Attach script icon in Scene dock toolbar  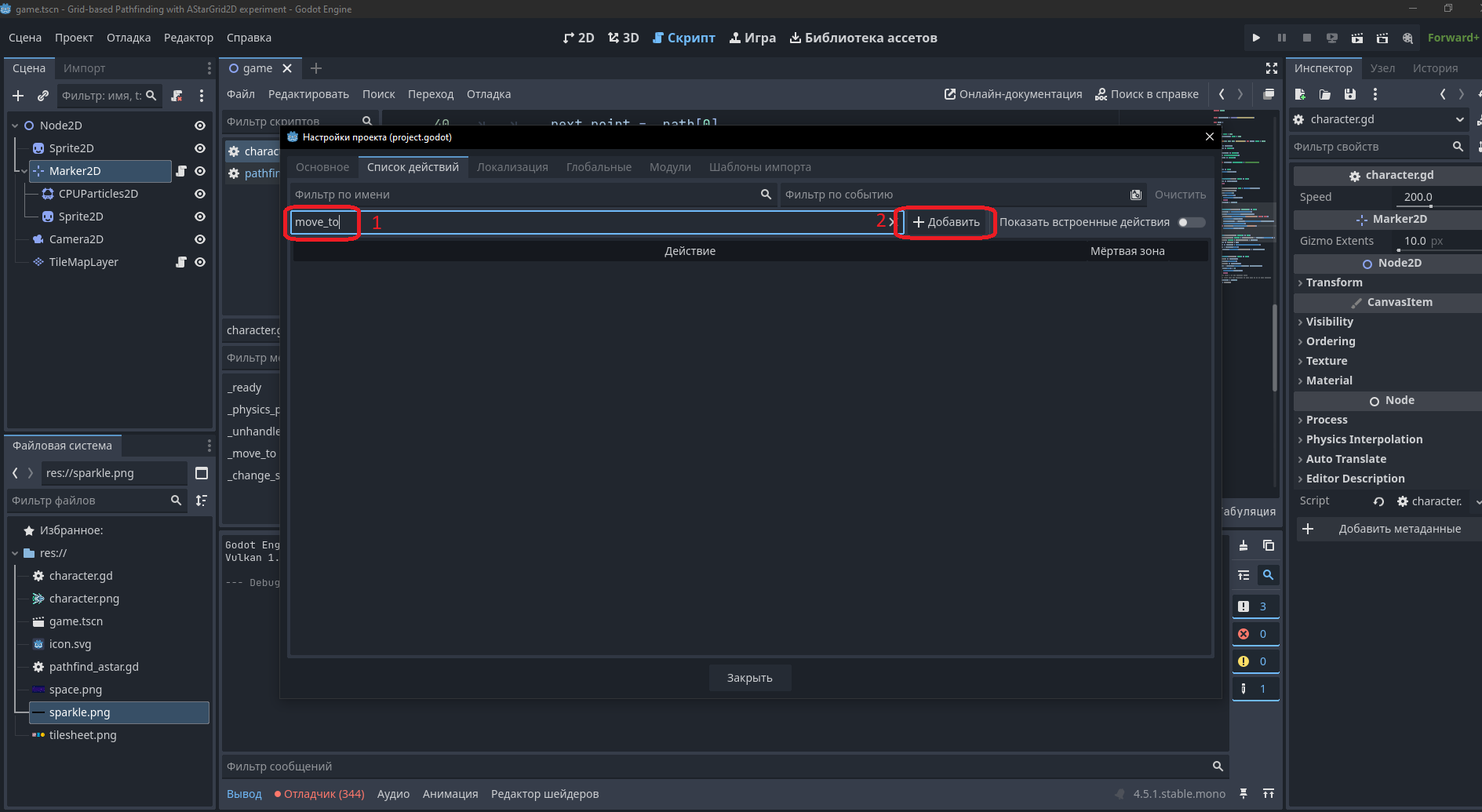pos(177,96)
